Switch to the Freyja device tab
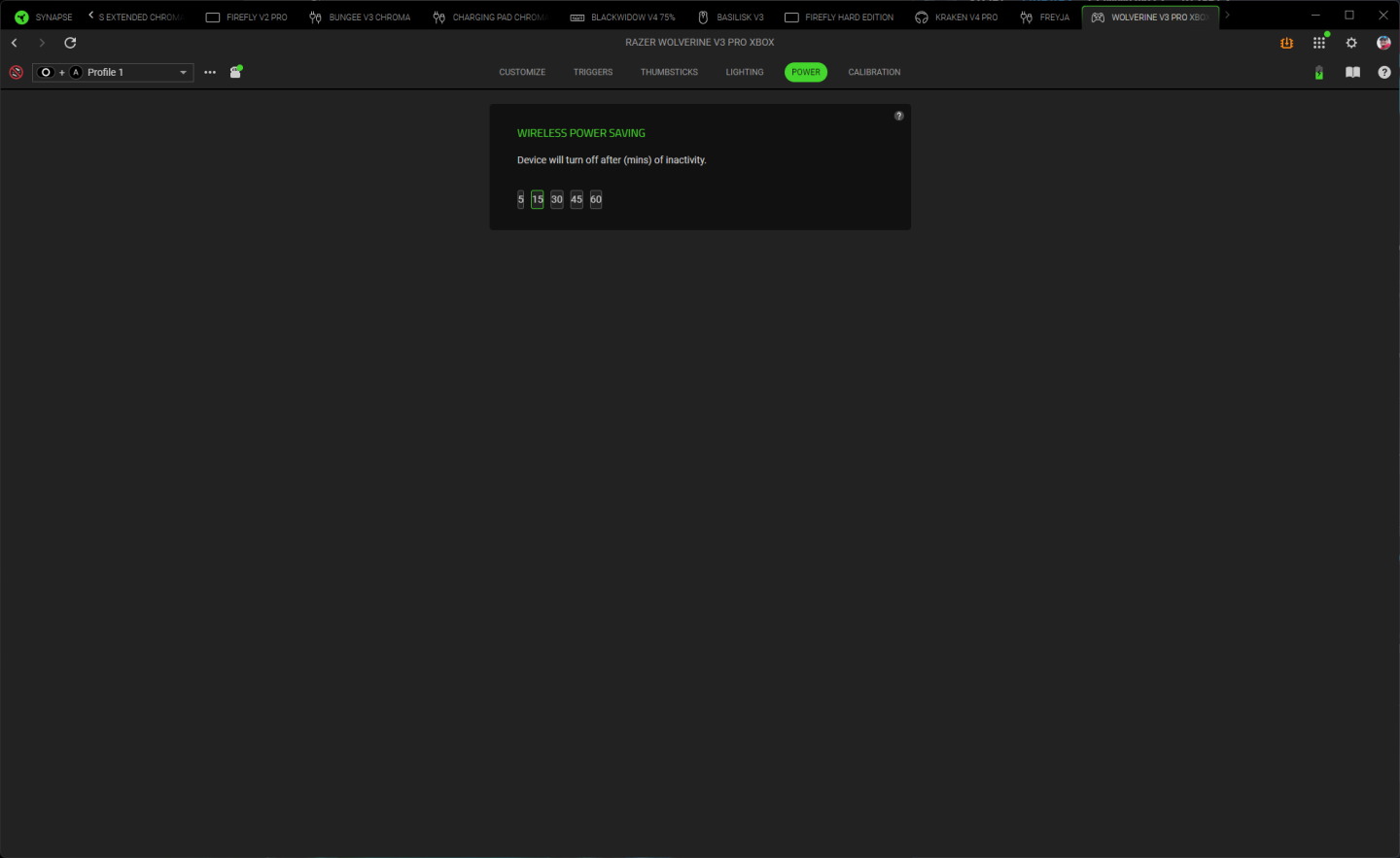The height and width of the screenshot is (858, 1400). tap(1045, 17)
